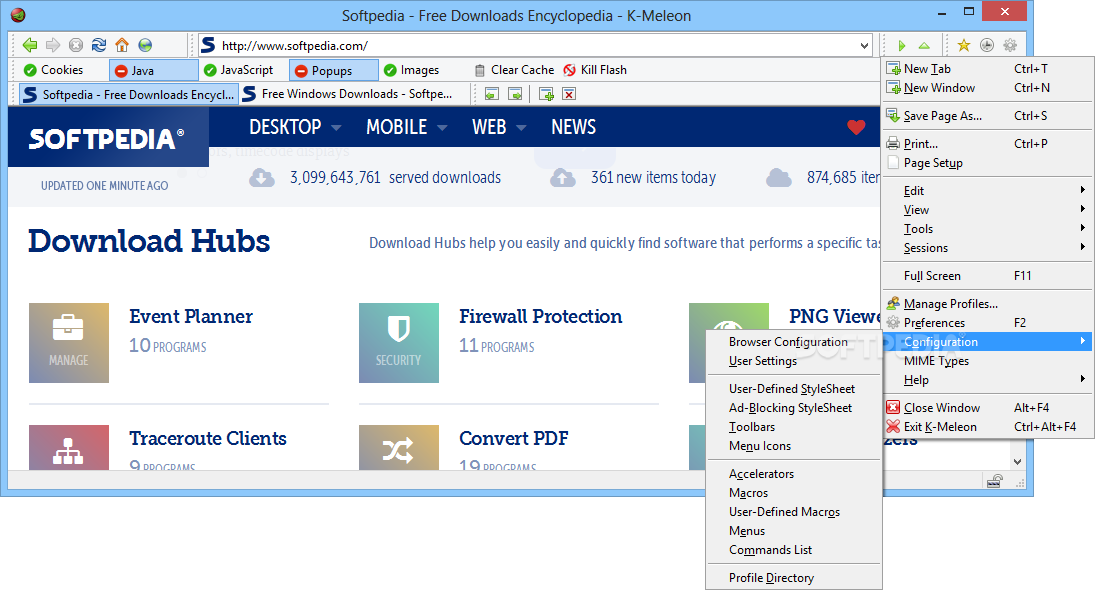Switch to Softpedia Free Downloads Encyclopedia tab

pyautogui.click(x=128, y=94)
